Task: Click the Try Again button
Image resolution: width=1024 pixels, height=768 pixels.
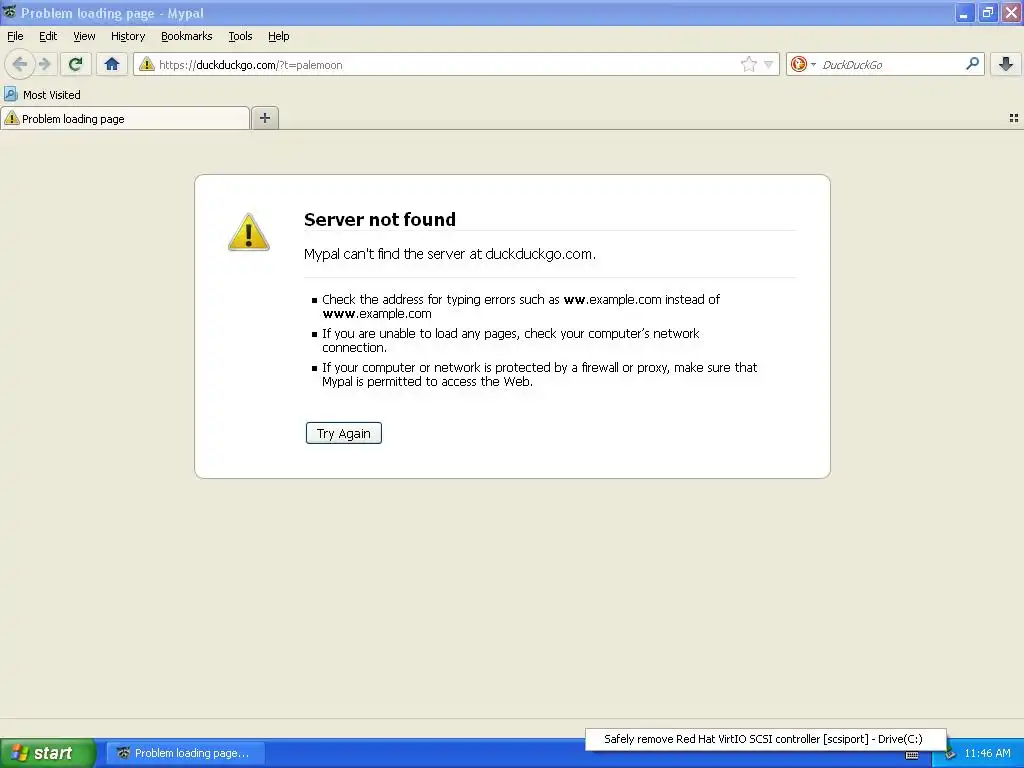Action: point(344,433)
